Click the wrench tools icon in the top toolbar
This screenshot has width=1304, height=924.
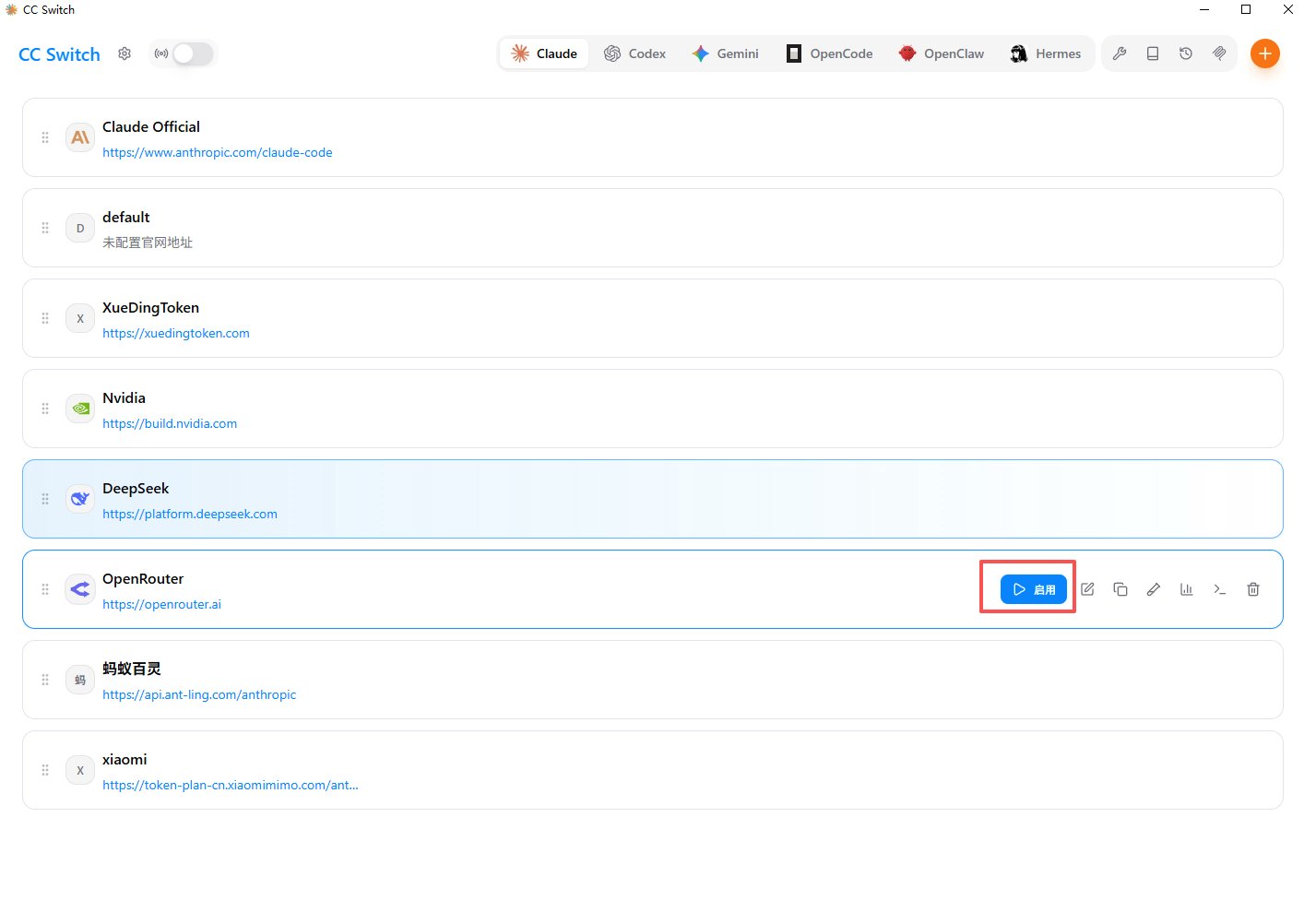[x=1120, y=53]
